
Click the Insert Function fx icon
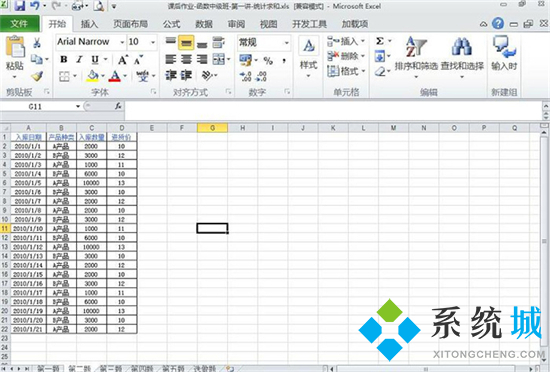tap(118, 106)
